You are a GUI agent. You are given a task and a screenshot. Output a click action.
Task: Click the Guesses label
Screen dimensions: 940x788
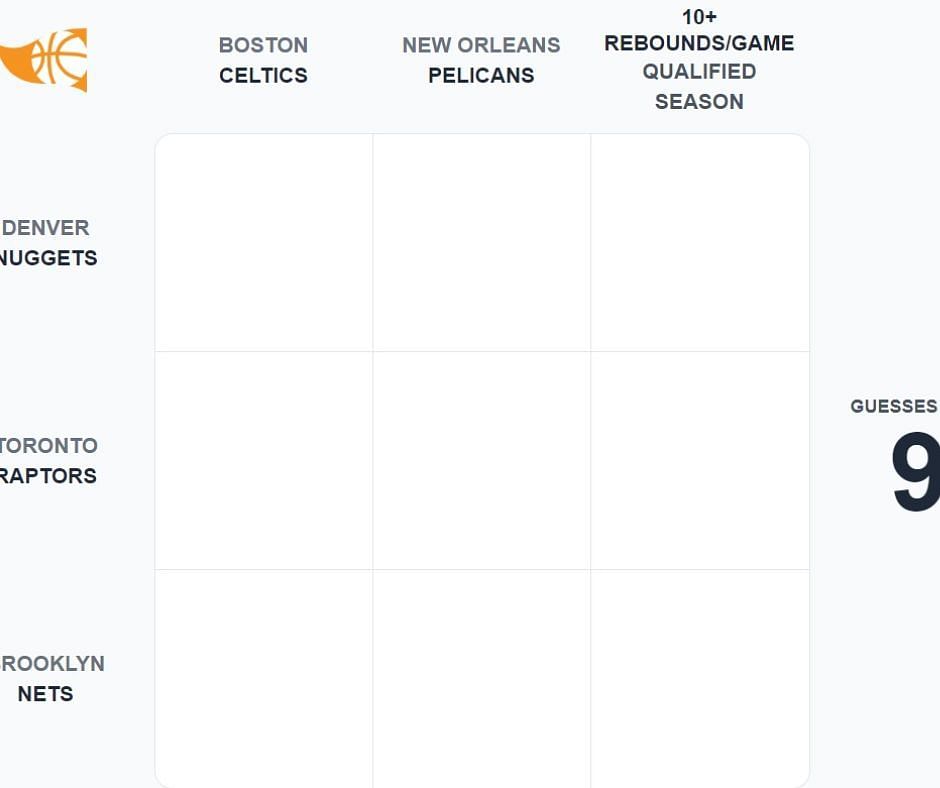click(x=893, y=406)
